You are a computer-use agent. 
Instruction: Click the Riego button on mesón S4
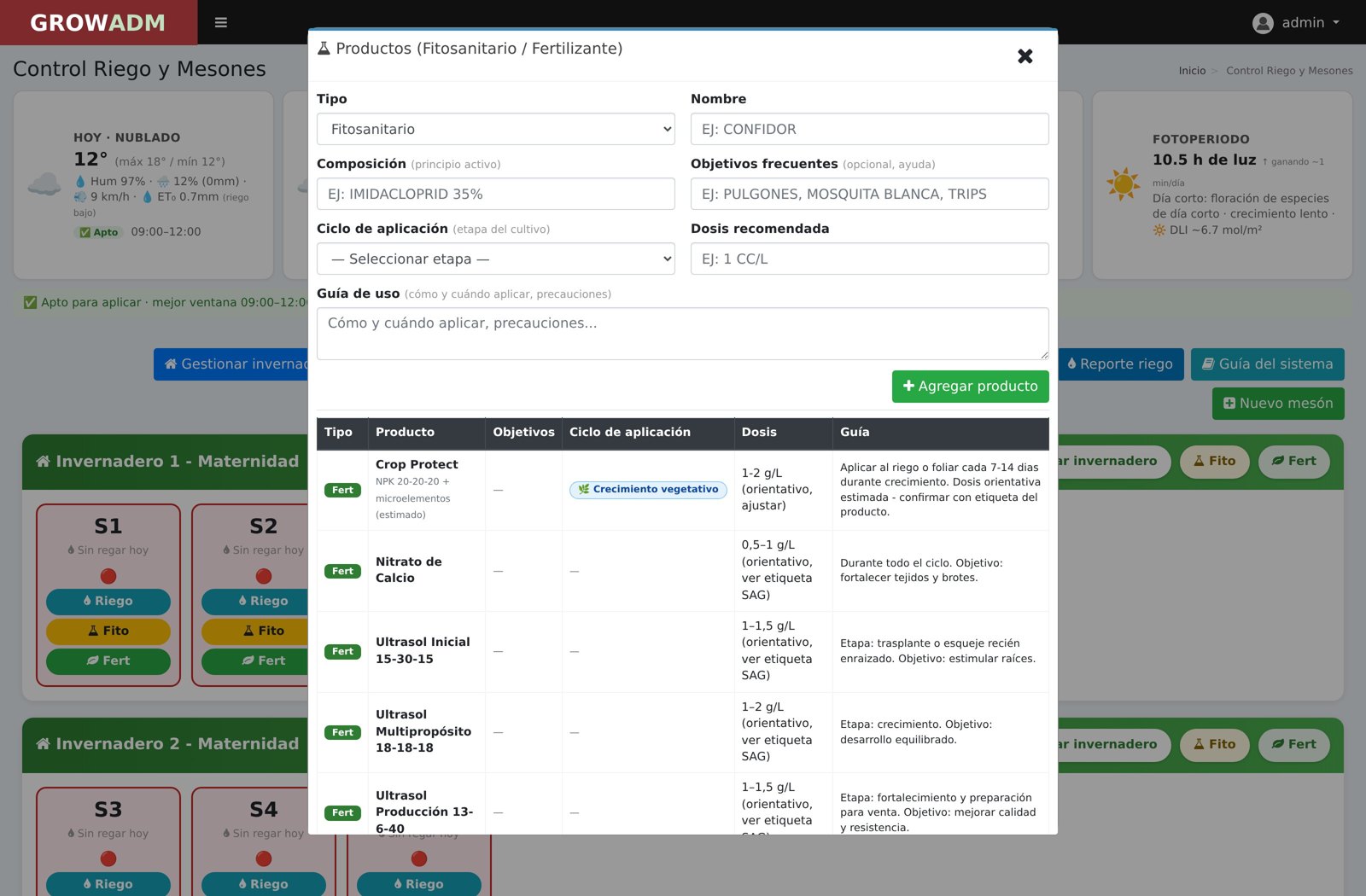[264, 884]
